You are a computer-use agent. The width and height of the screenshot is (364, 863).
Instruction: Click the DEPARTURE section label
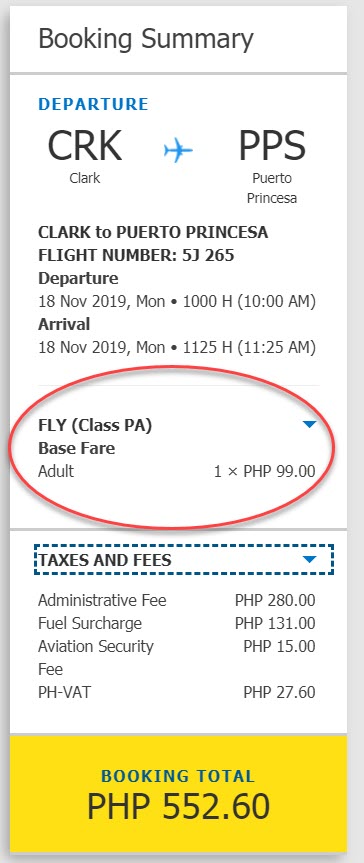93,104
